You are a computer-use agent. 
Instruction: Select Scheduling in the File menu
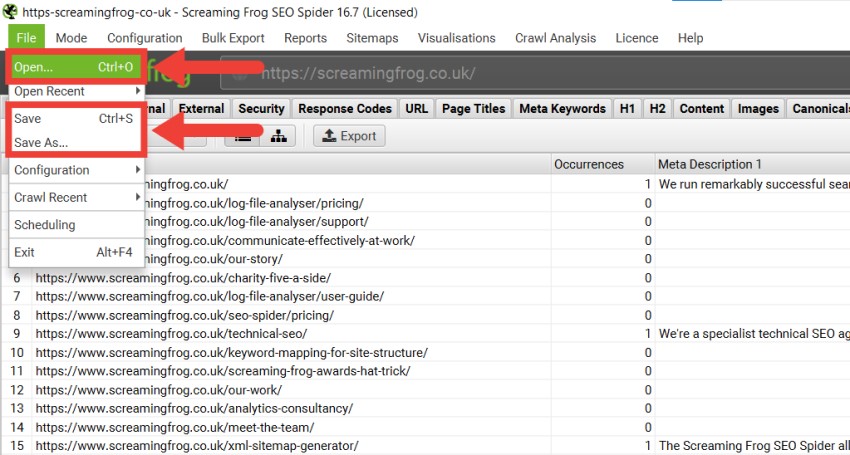click(76, 225)
